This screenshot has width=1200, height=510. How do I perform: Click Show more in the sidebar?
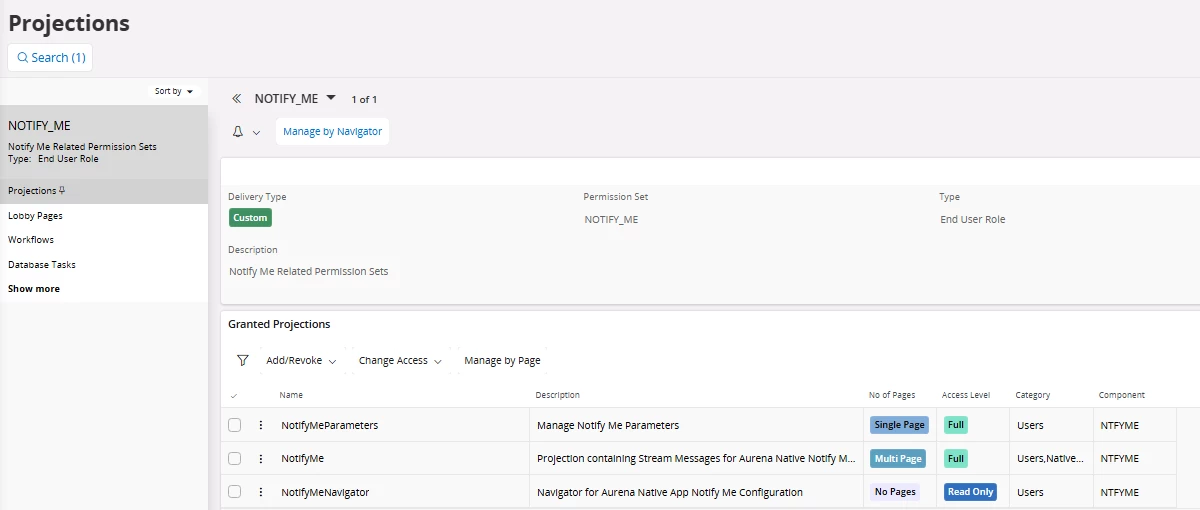point(34,289)
